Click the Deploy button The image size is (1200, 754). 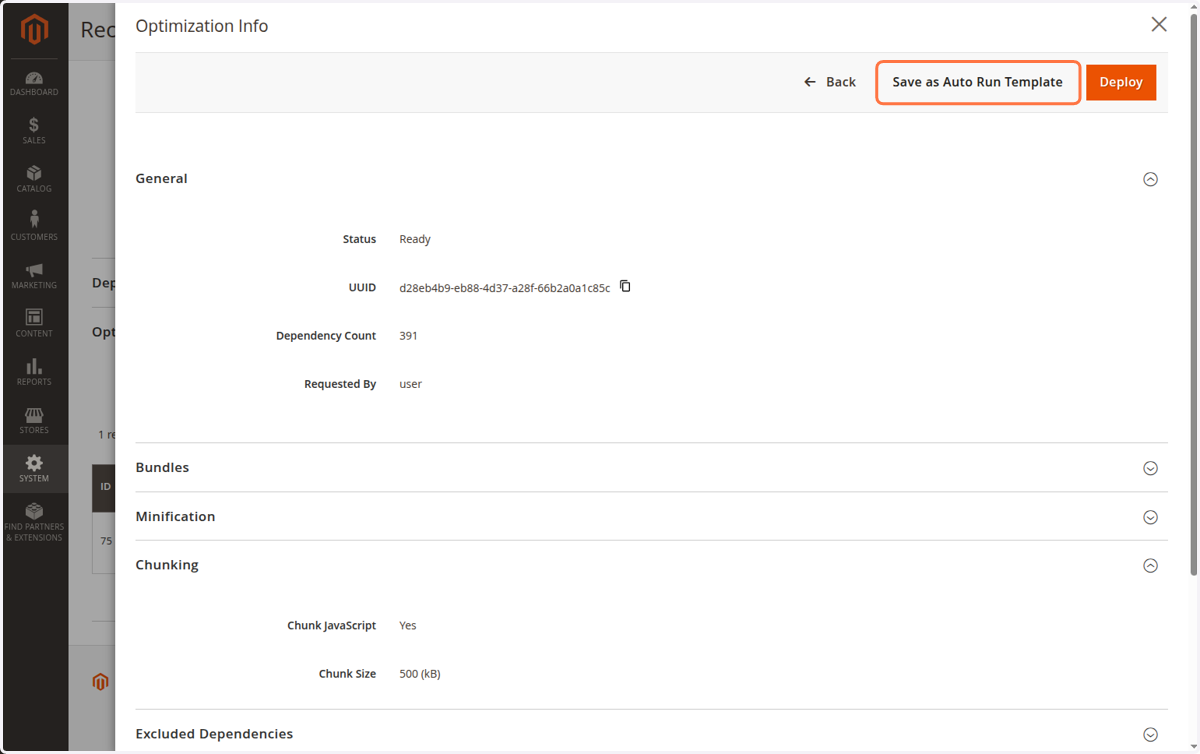(1121, 82)
